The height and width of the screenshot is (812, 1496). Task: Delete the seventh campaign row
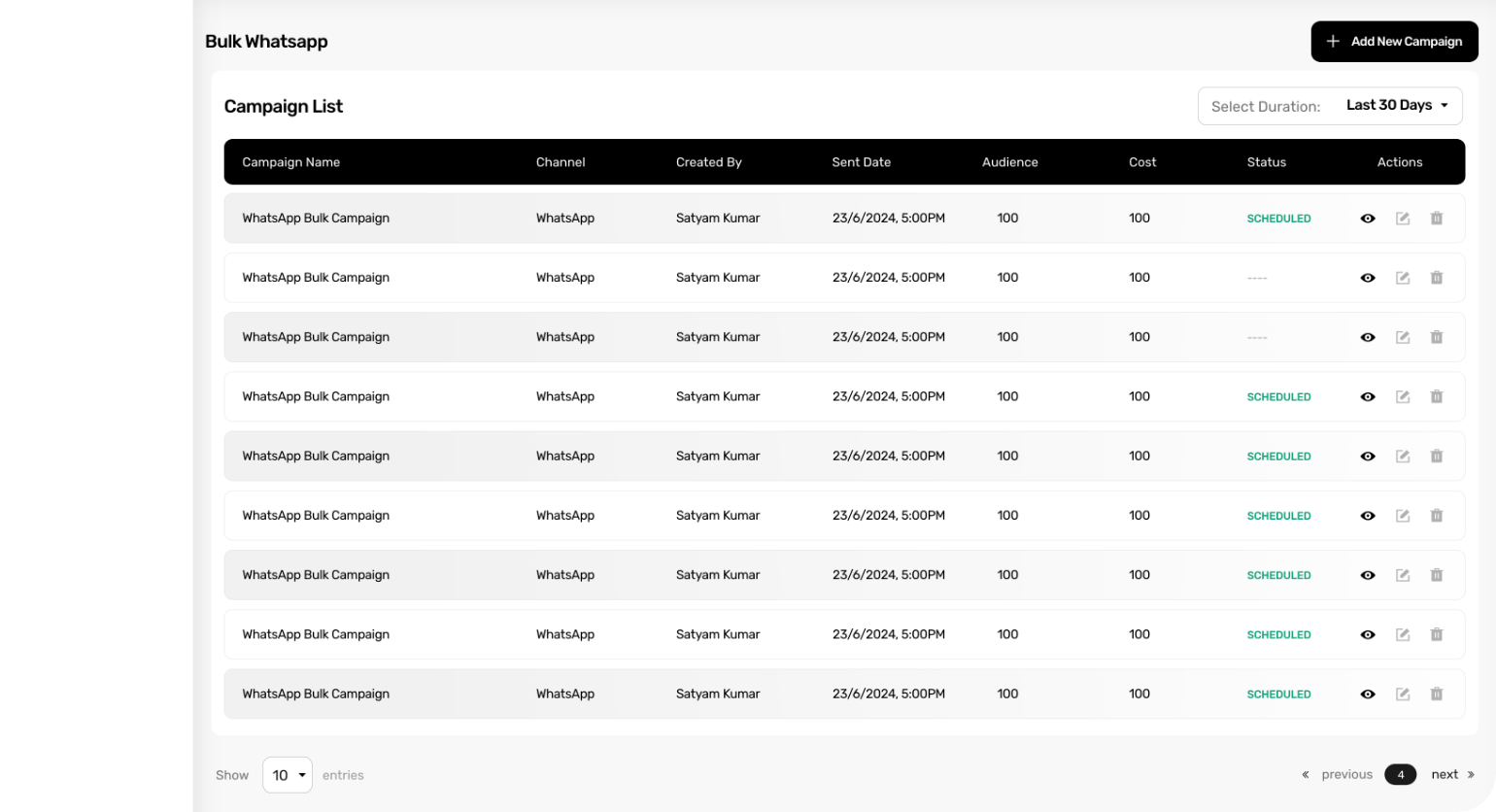[x=1437, y=575]
